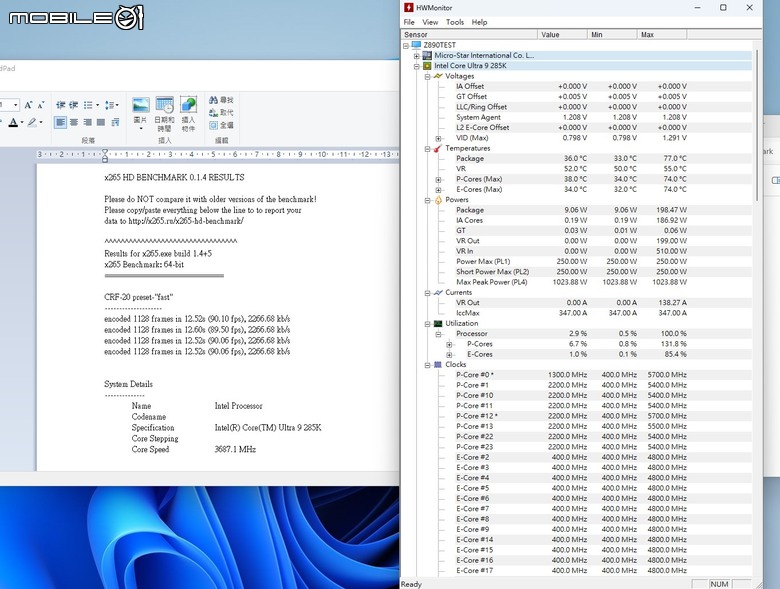Click the Intel Core Ultra CPU chip icon
This screenshot has height=589, width=780.
pyautogui.click(x=427, y=66)
